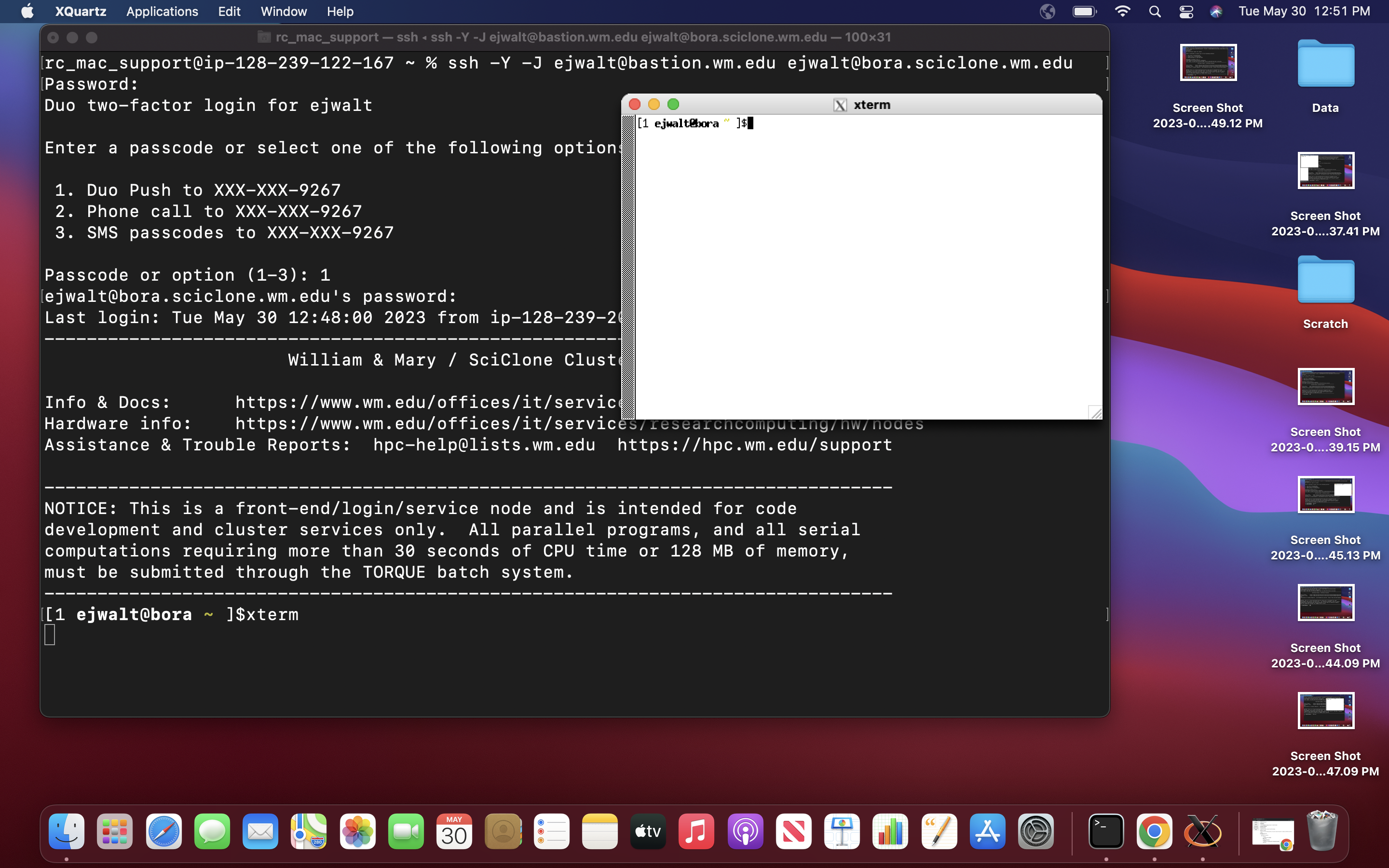Open the Launchpad icon in the Dock
Screen dimensions: 1389x868
(115, 831)
